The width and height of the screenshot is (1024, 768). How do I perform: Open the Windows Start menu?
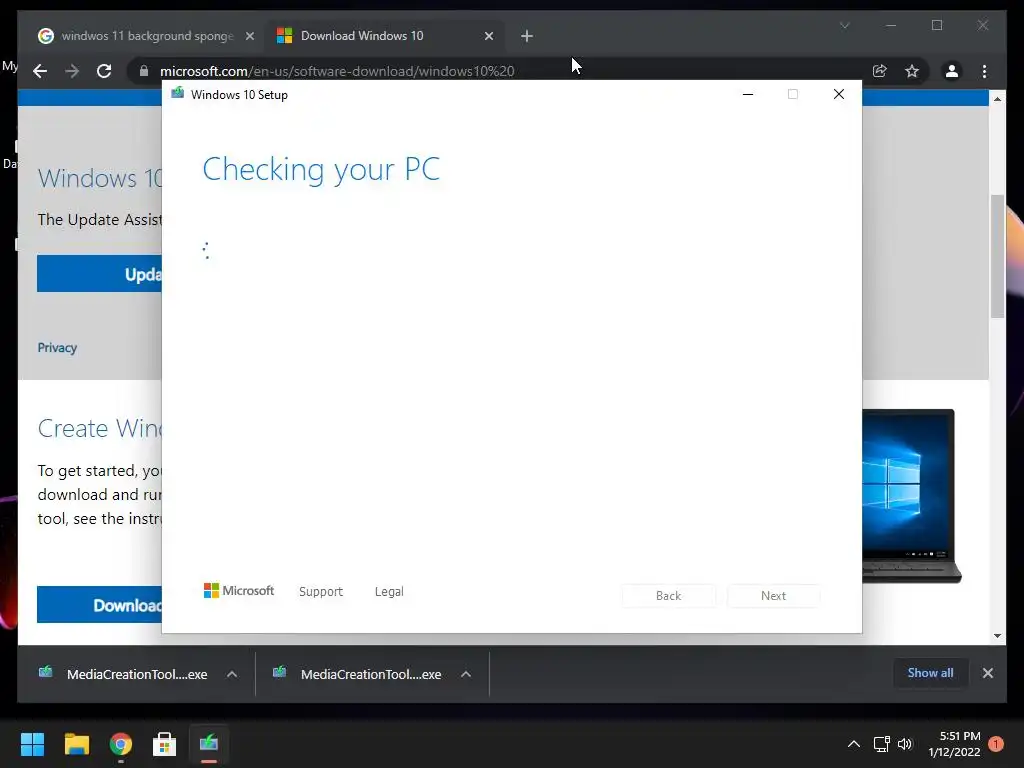coord(32,744)
